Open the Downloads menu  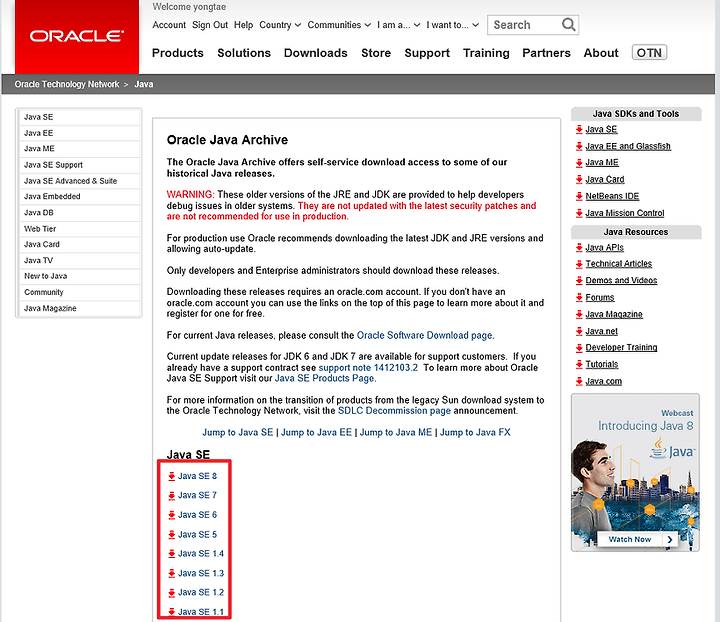tap(315, 53)
